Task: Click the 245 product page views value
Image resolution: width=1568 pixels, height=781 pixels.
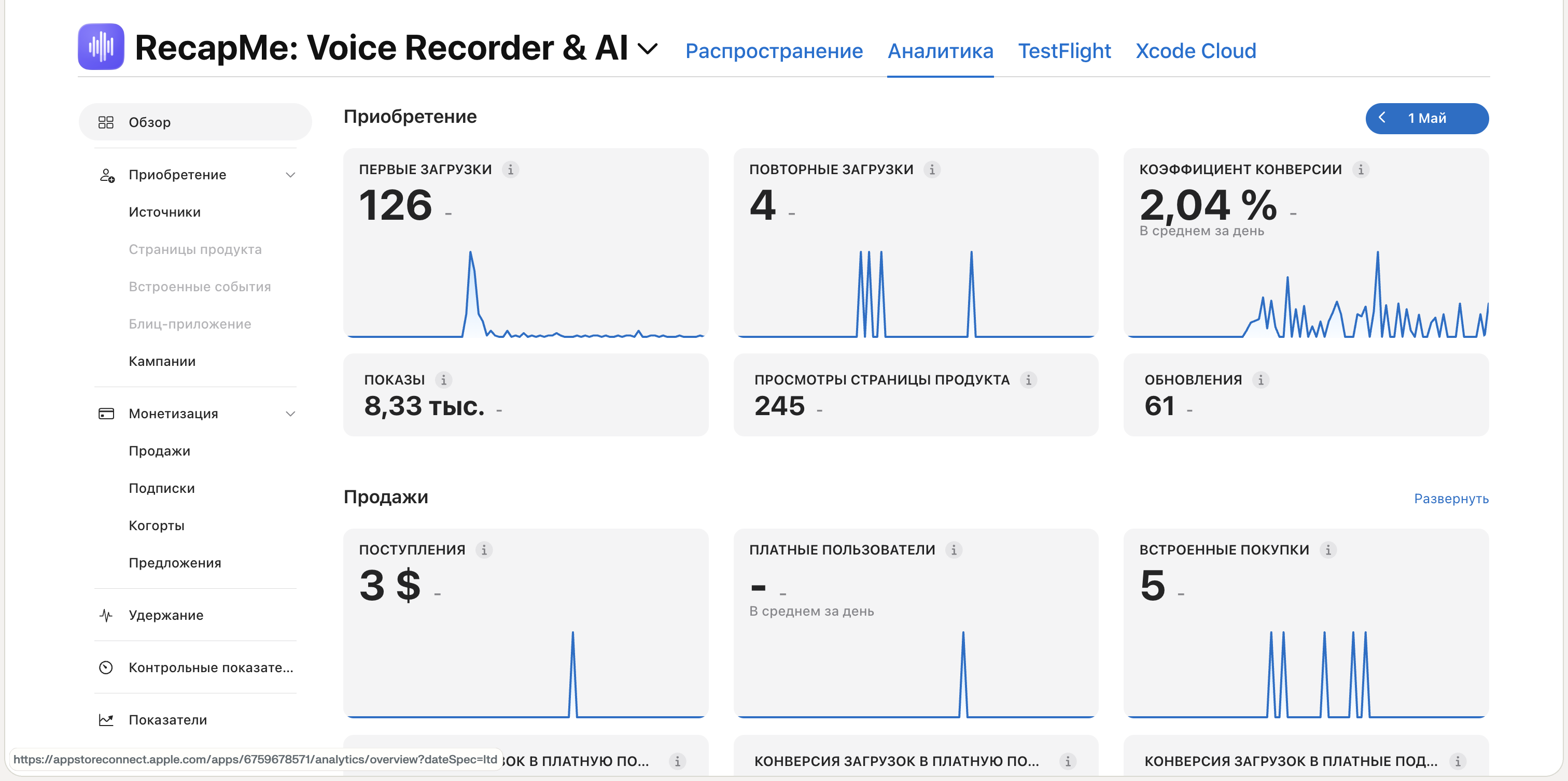Action: [779, 406]
